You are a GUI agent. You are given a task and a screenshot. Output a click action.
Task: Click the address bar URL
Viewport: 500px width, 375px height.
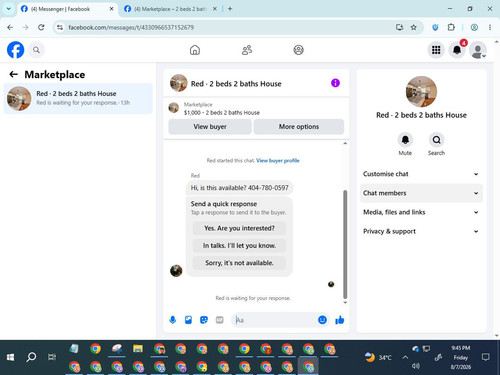click(131, 27)
